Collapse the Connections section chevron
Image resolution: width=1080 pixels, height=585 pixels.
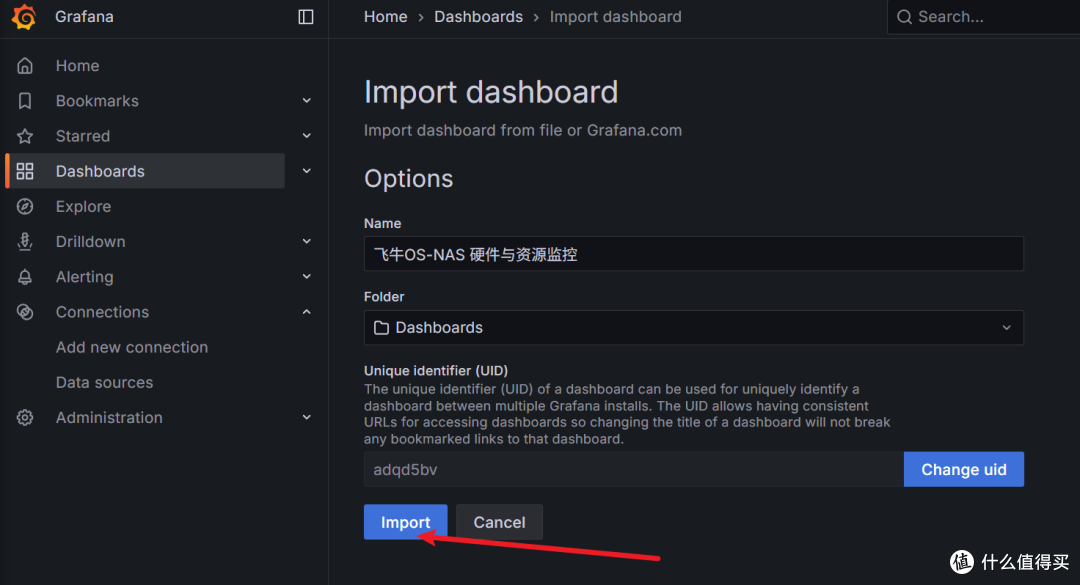click(x=307, y=311)
